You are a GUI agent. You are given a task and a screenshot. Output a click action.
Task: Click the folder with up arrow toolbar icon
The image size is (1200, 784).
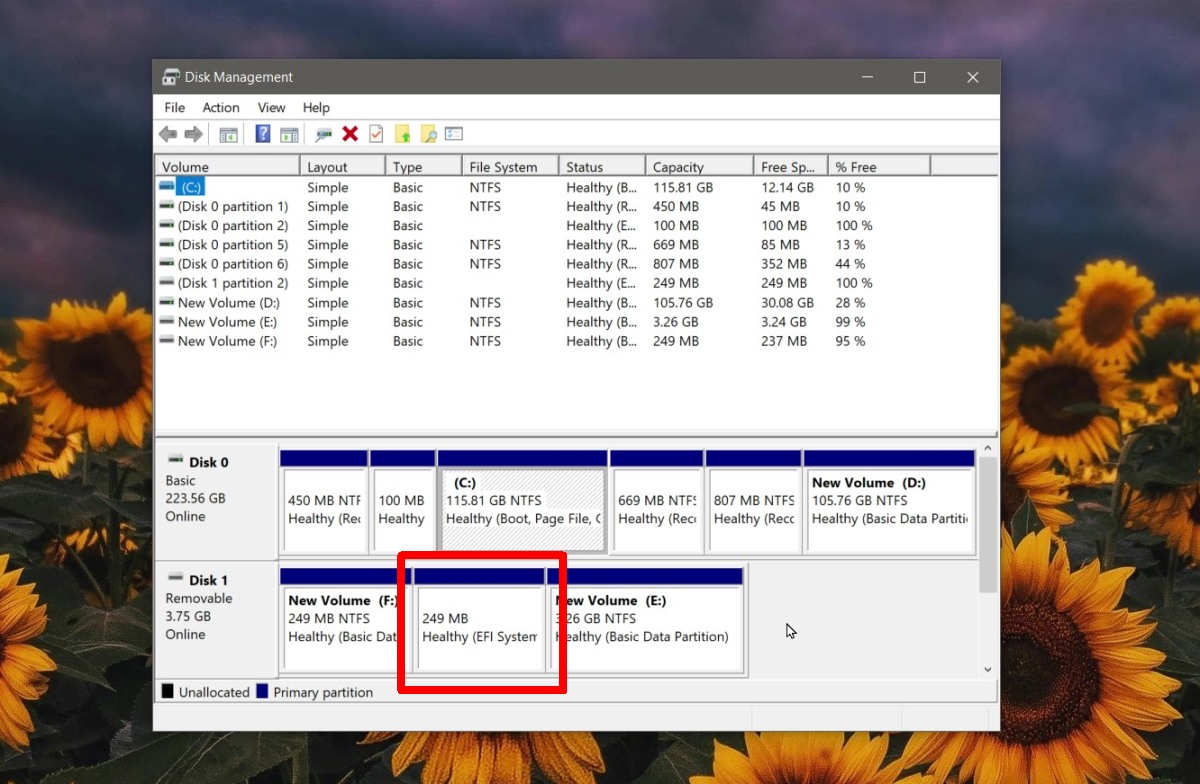click(403, 134)
